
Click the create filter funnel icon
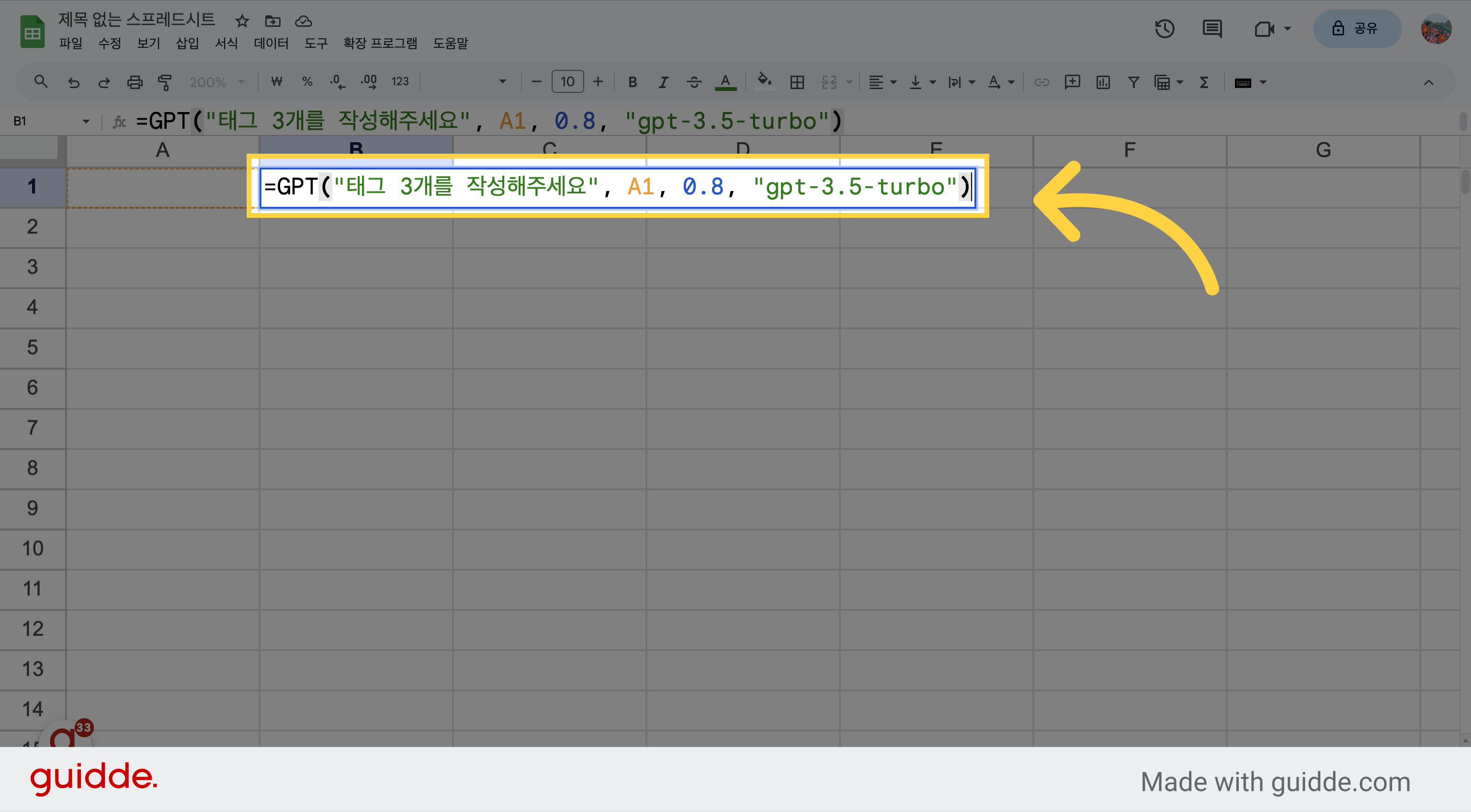(x=1133, y=82)
